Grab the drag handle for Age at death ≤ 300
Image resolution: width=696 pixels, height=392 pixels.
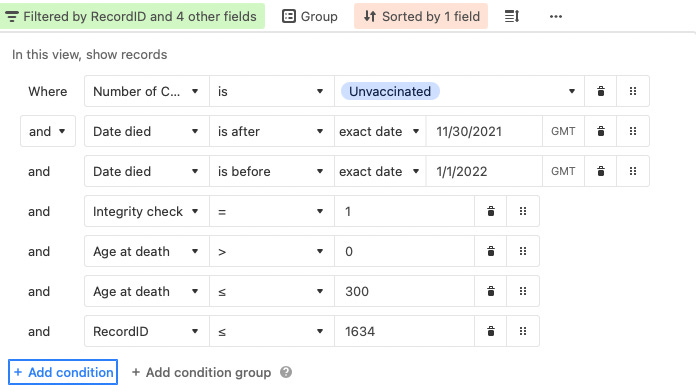[523, 291]
